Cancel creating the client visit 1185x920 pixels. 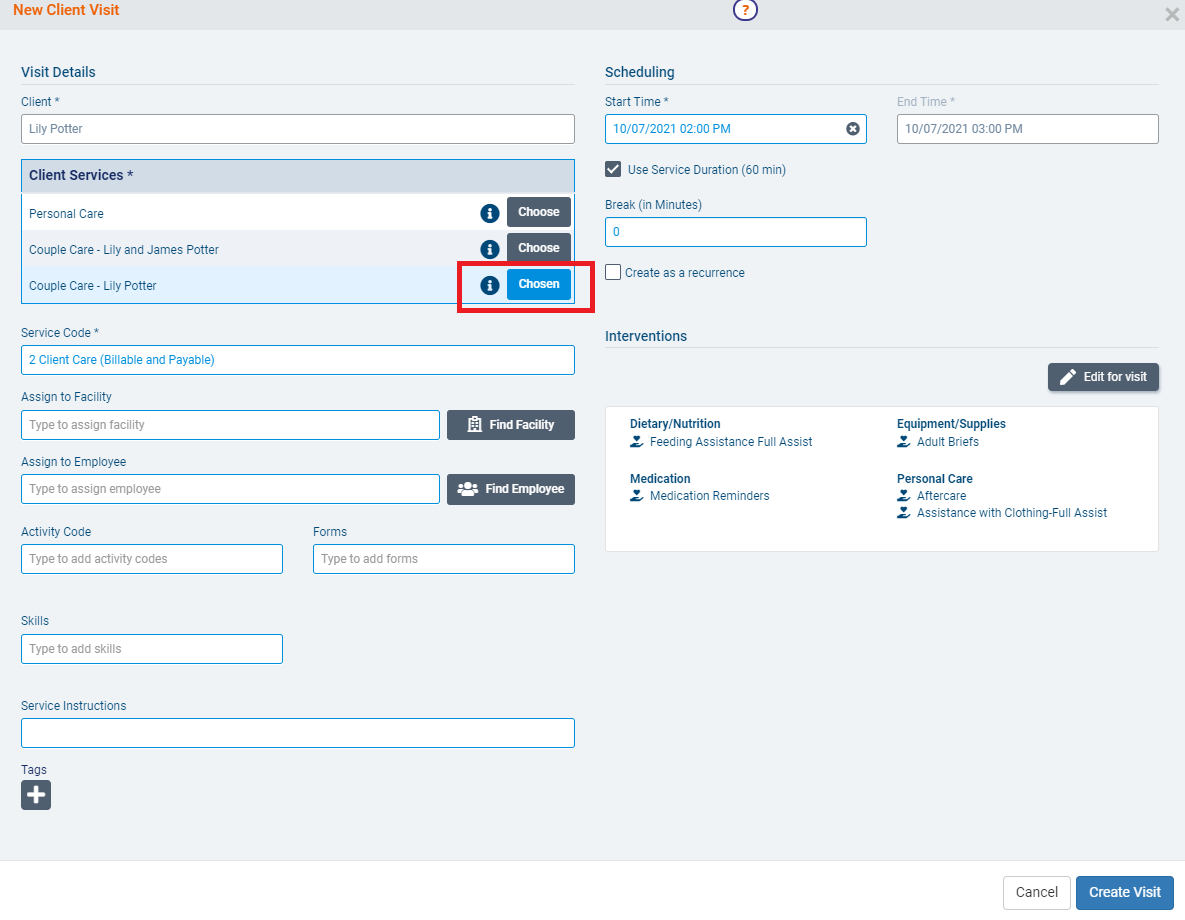tap(1036, 892)
